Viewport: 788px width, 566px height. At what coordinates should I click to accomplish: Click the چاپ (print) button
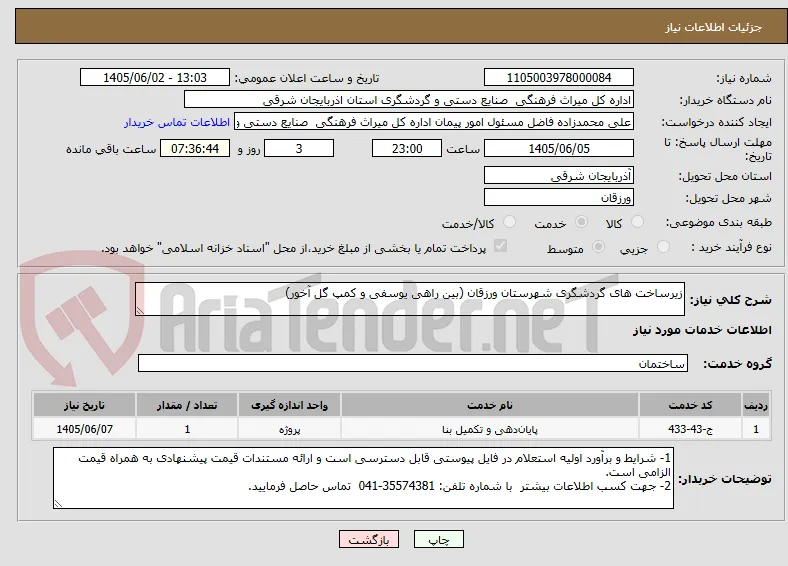click(439, 539)
